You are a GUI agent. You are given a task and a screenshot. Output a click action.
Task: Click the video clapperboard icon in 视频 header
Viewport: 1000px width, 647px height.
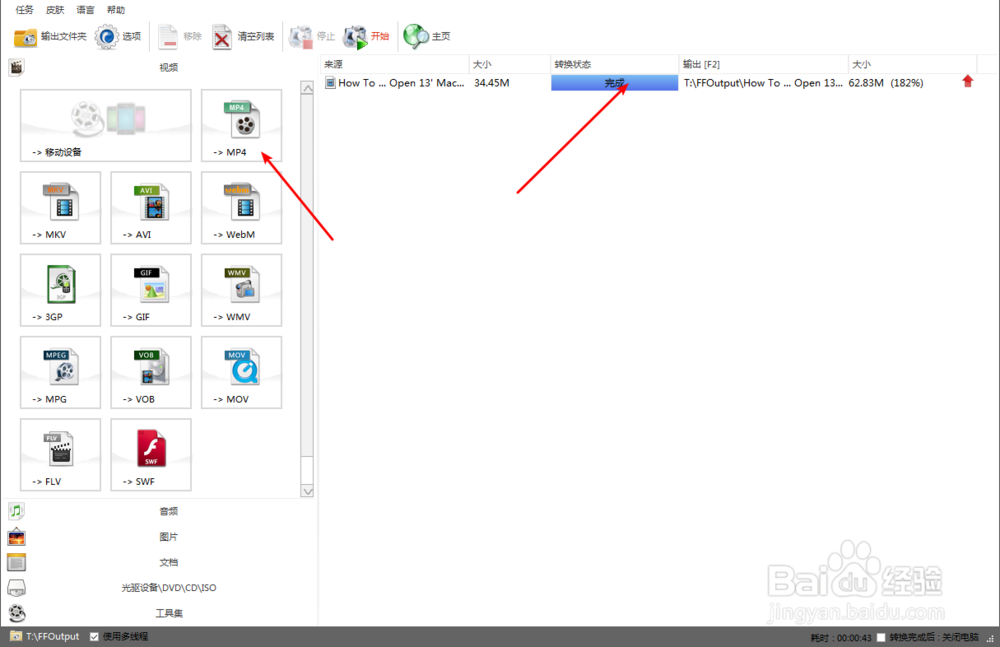pyautogui.click(x=17, y=67)
